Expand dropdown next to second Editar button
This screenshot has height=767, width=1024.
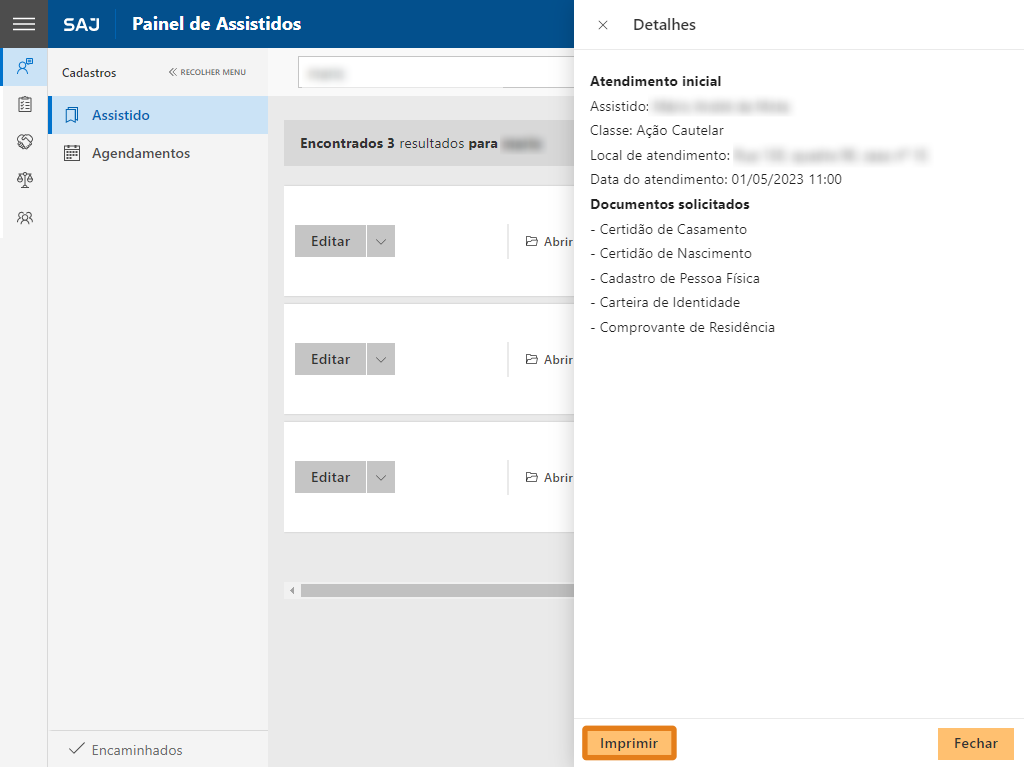click(381, 359)
